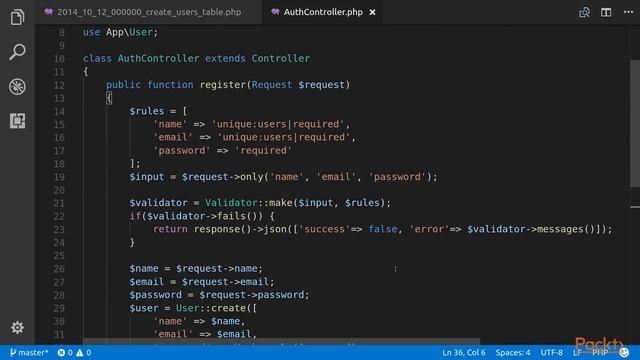
Task: Click 'AuthController' in the class declaration
Action: pos(158,58)
